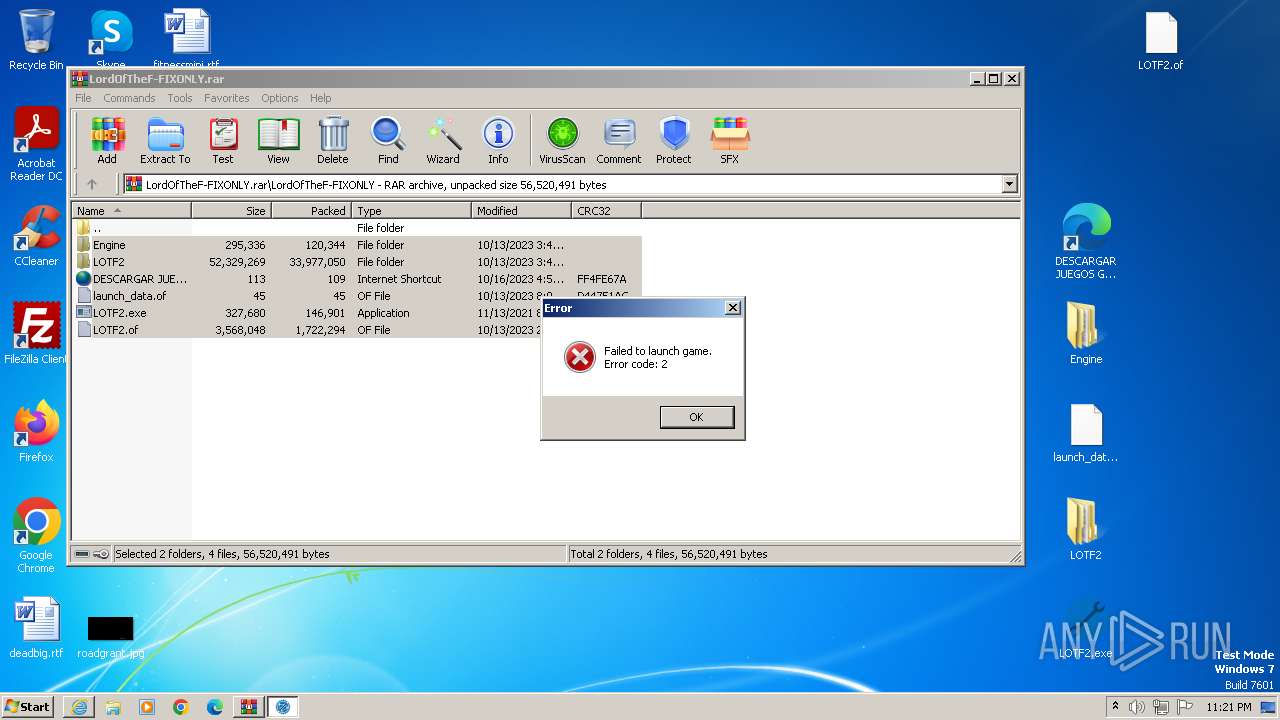Open Chrome from the taskbar
The width and height of the screenshot is (1280, 720).
(x=181, y=706)
